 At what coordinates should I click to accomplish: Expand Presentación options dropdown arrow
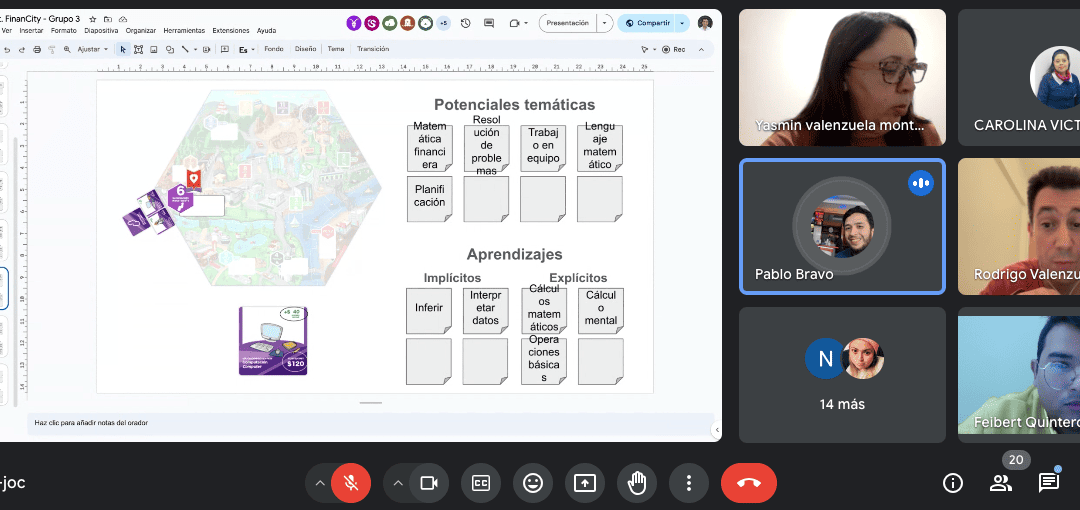pos(605,23)
